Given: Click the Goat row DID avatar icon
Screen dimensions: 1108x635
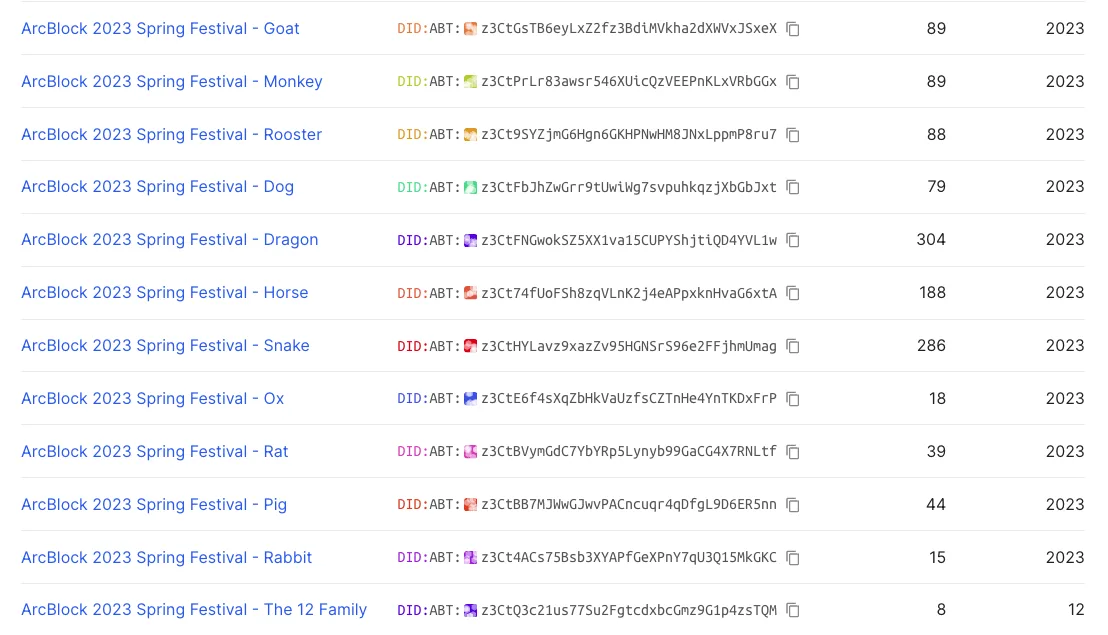Looking at the screenshot, I should pyautogui.click(x=470, y=29).
